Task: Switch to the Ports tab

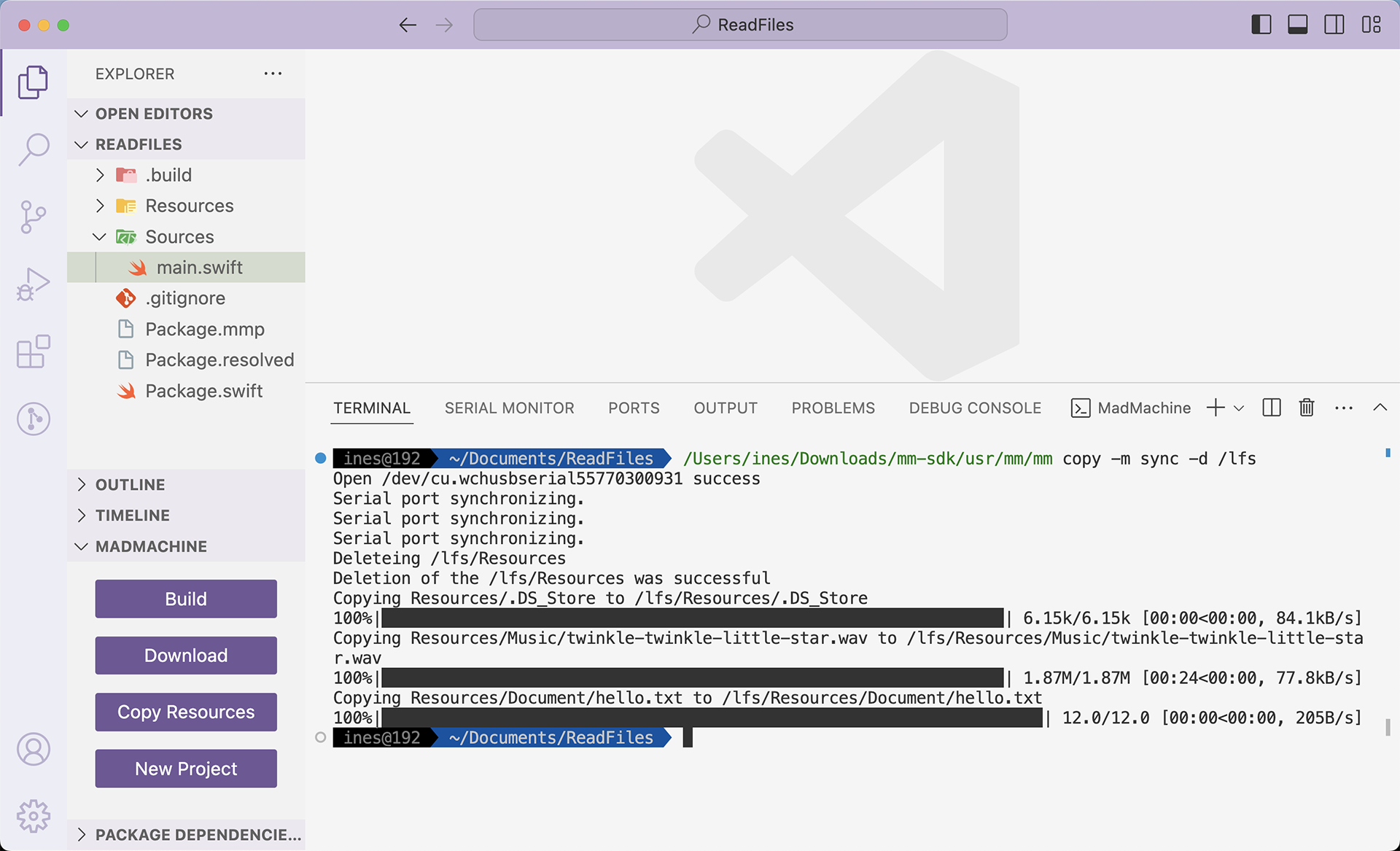Action: (x=634, y=408)
